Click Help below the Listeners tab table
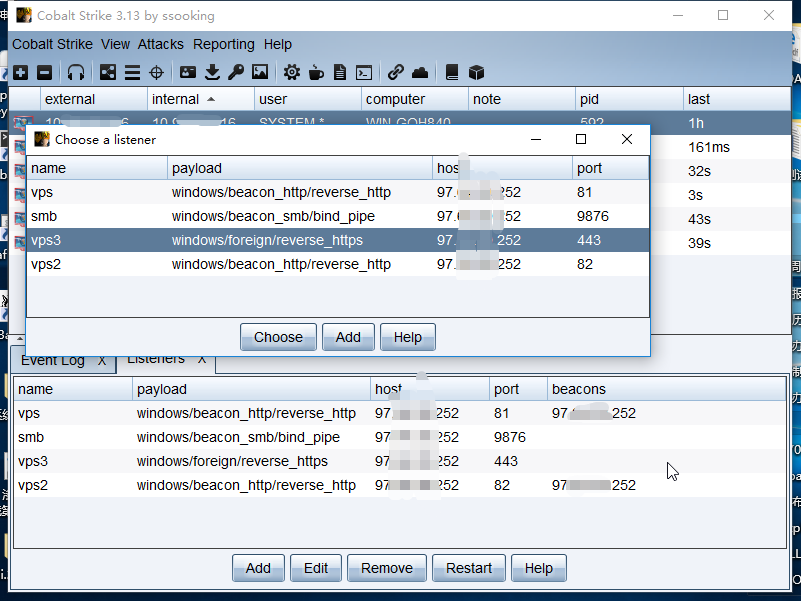801x601 pixels. tap(539, 568)
